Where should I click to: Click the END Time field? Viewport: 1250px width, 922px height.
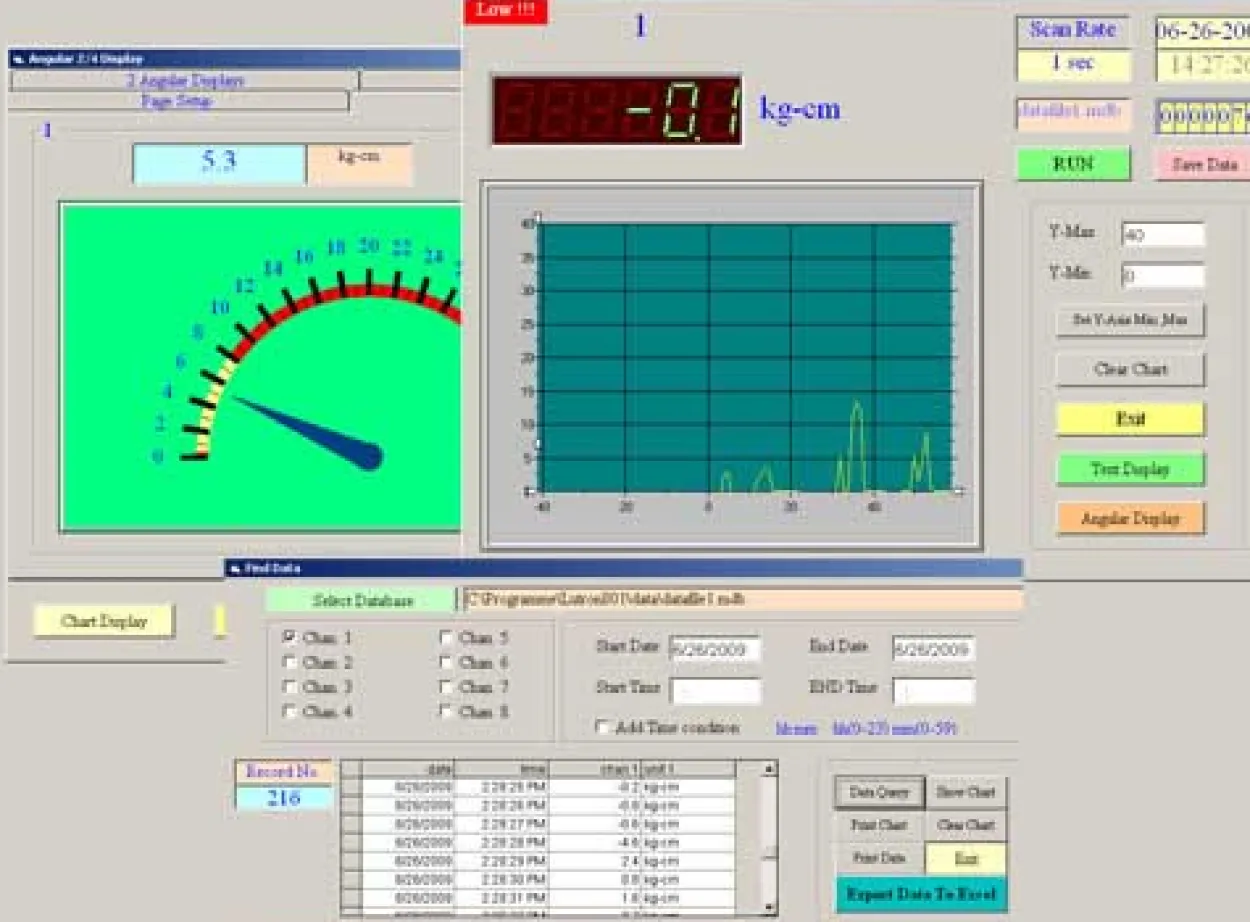point(934,691)
